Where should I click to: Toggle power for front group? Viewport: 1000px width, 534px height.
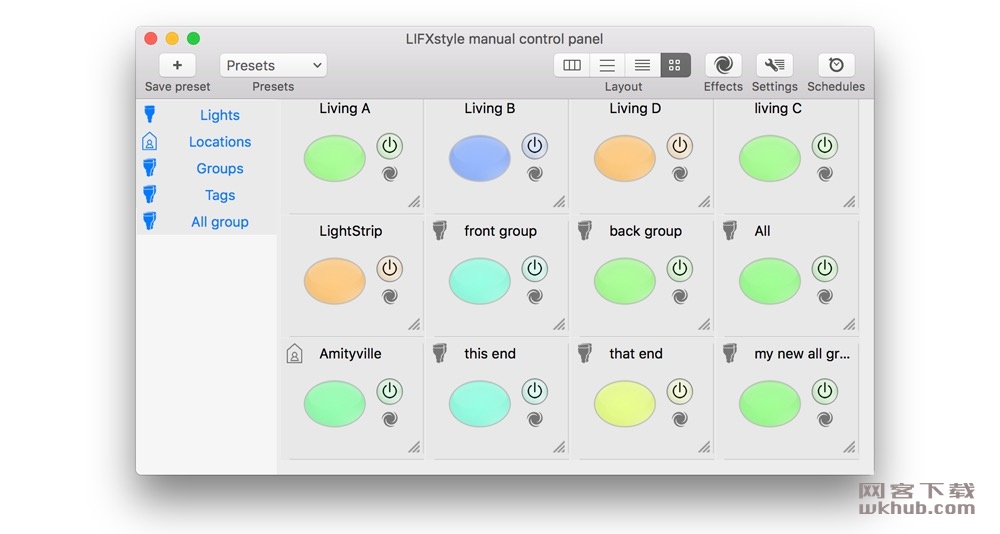click(x=534, y=269)
